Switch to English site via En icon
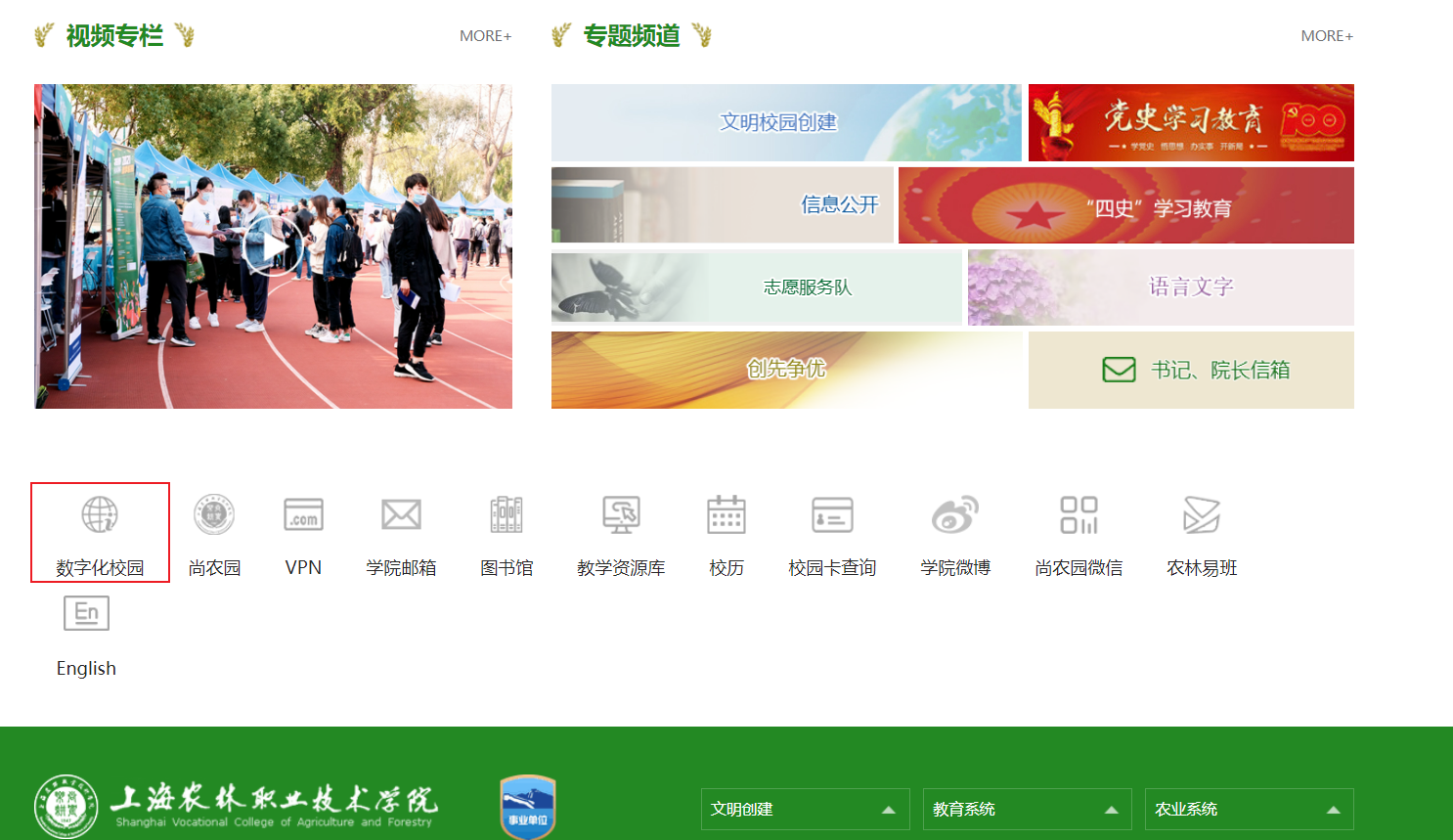This screenshot has height=840, width=1453. [86, 614]
